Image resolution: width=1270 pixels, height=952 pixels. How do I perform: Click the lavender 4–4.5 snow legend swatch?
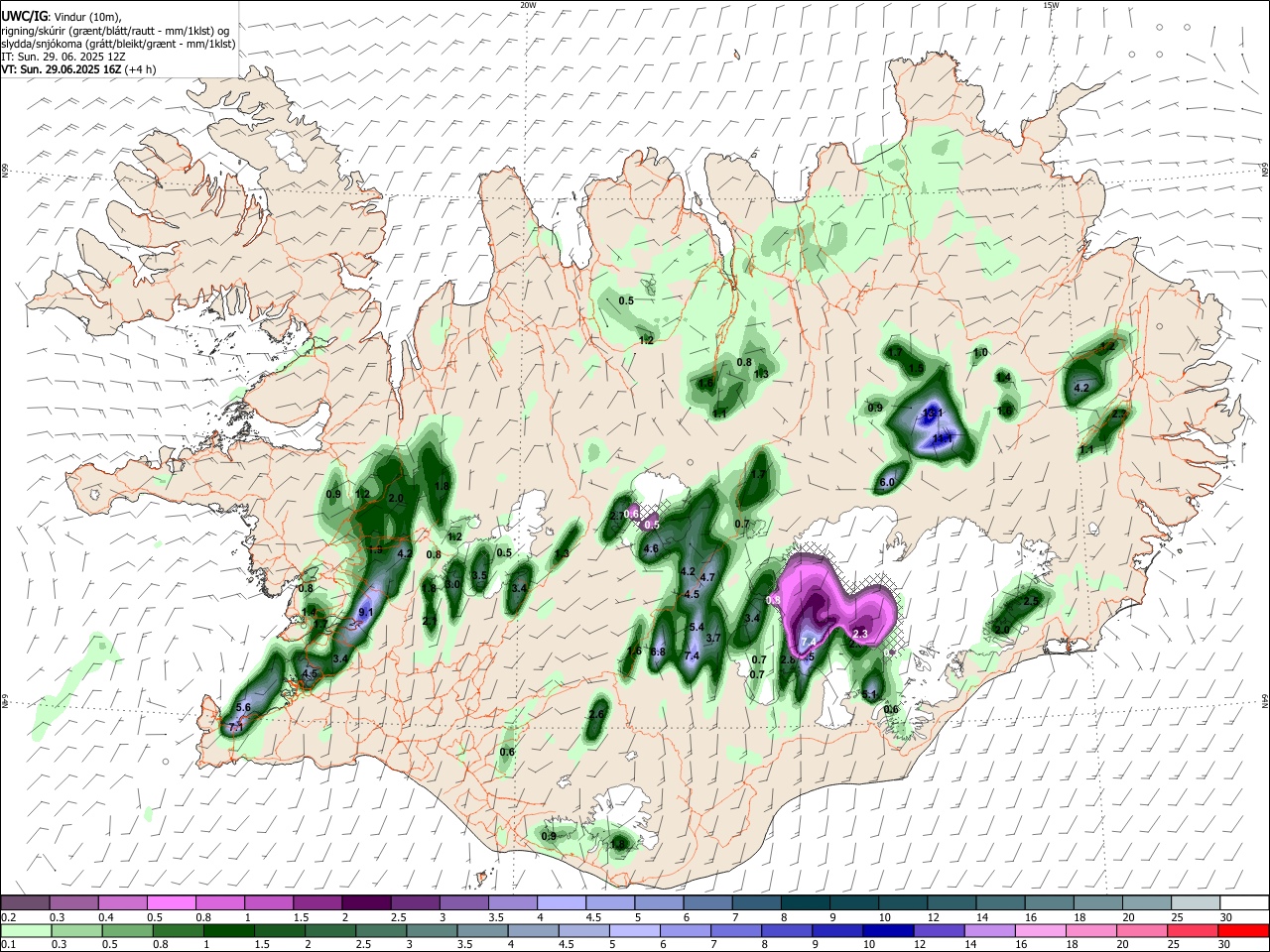(x=562, y=903)
